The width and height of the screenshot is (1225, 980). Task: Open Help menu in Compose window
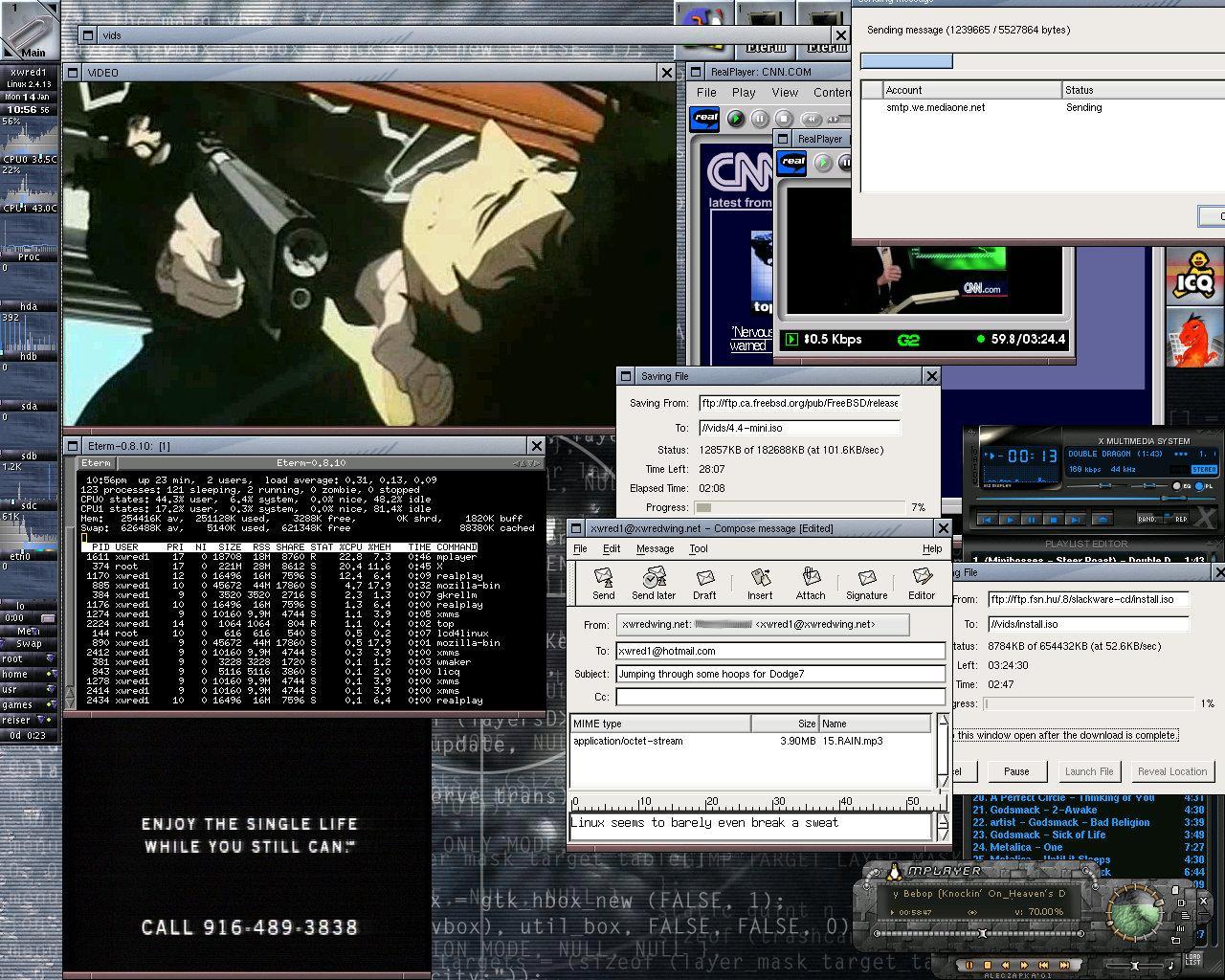tap(932, 548)
